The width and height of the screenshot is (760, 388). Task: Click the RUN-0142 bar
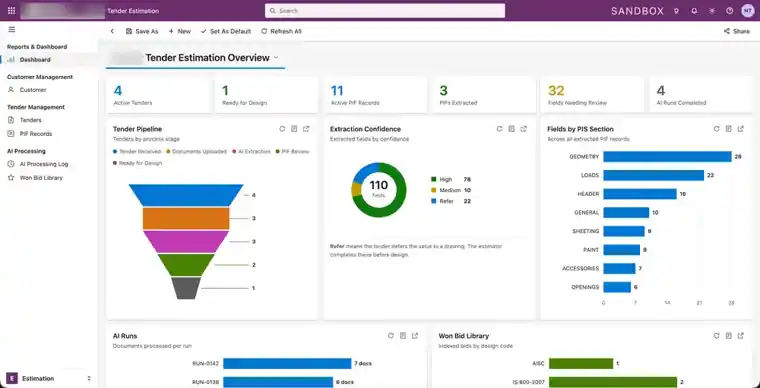pyautogui.click(x=287, y=363)
